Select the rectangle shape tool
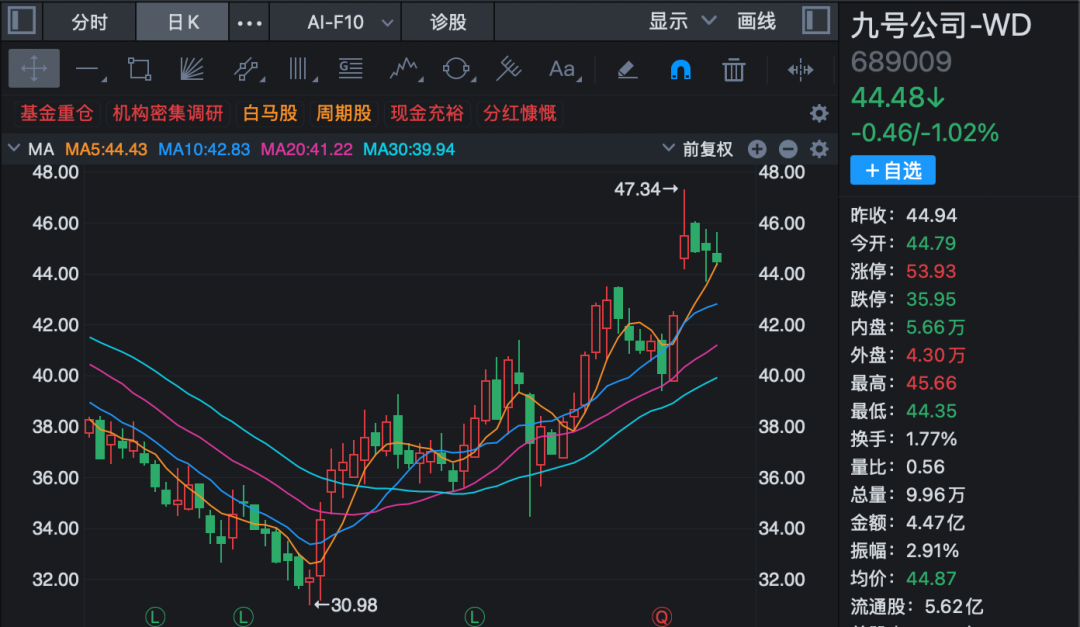1080x627 pixels. tap(140, 69)
